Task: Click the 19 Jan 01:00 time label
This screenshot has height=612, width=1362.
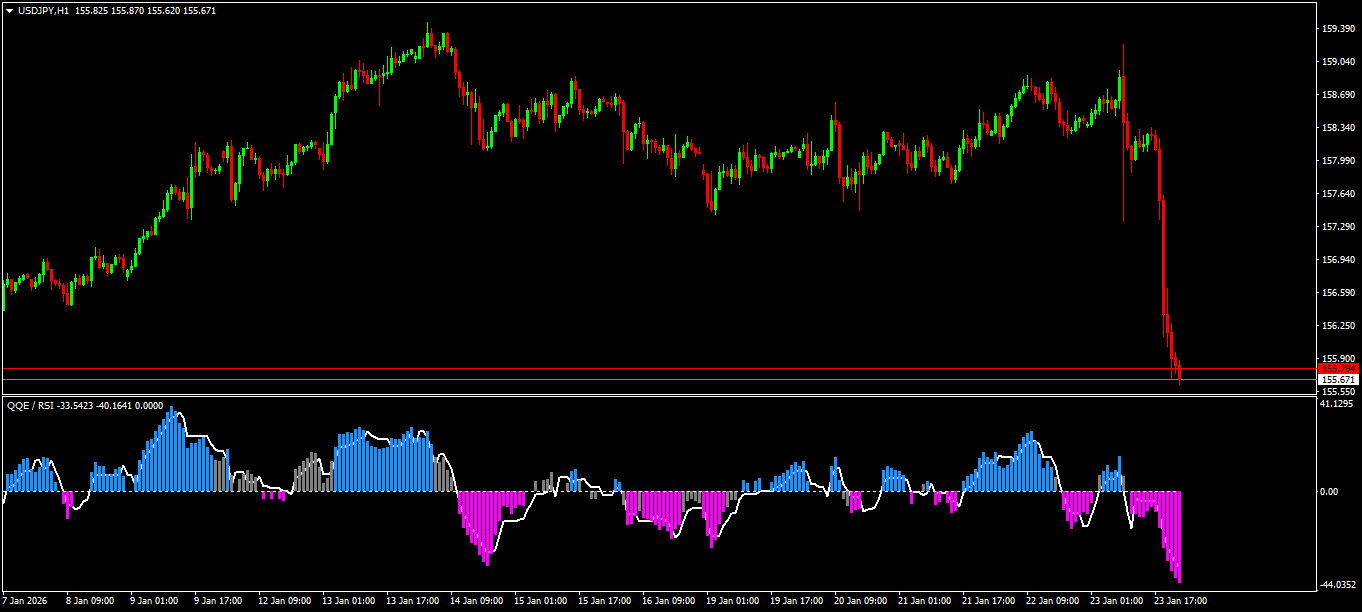Action: (733, 601)
